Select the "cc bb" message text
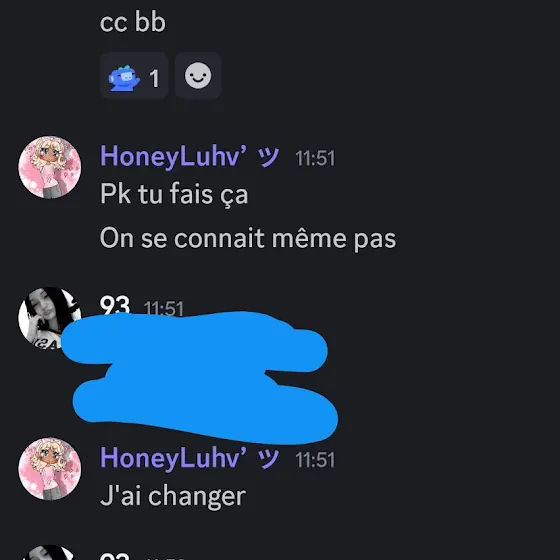This screenshot has height=560, width=560. (x=133, y=22)
